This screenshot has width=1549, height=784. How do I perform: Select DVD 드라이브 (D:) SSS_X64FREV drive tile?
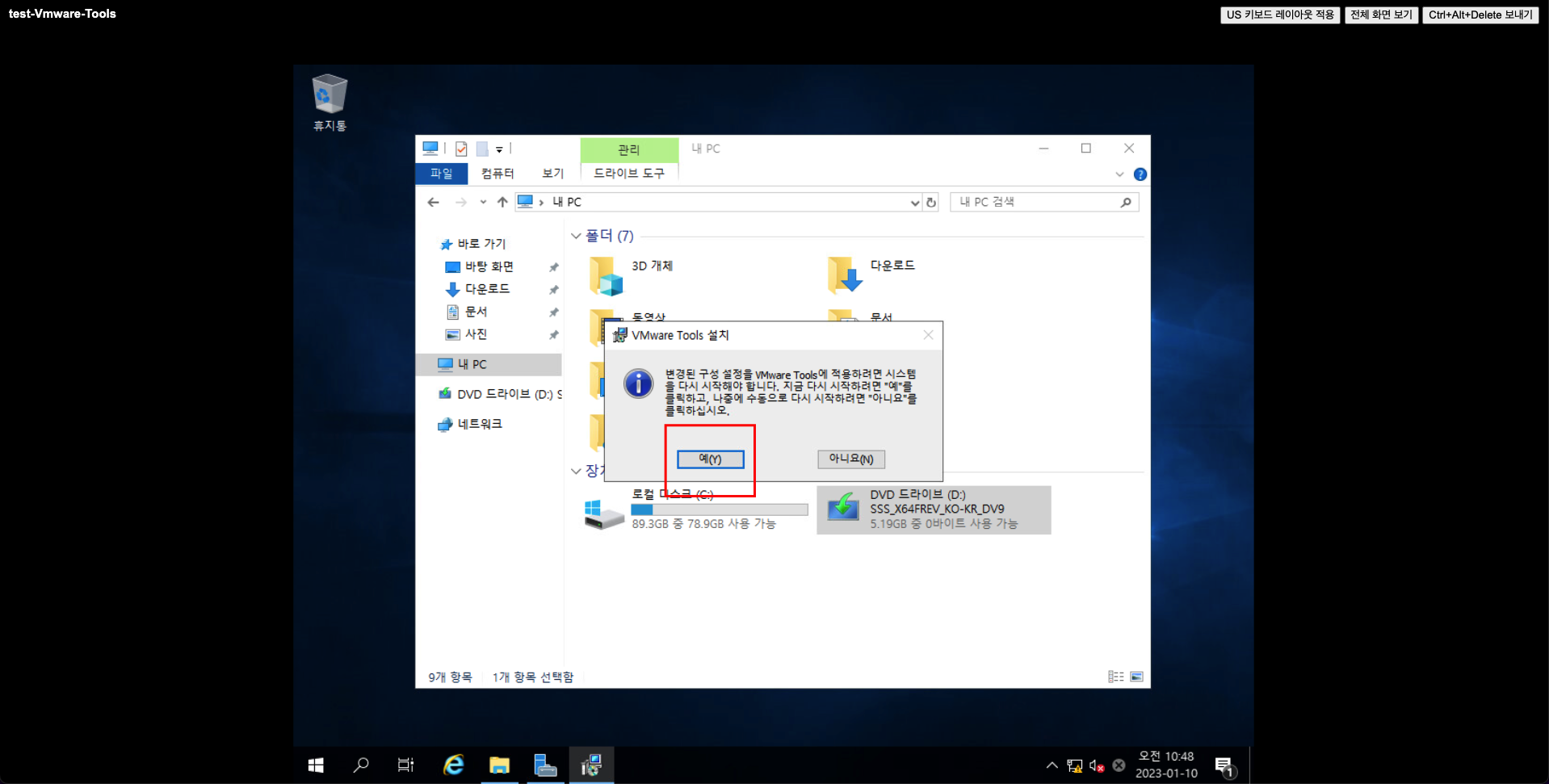pyautogui.click(x=934, y=509)
